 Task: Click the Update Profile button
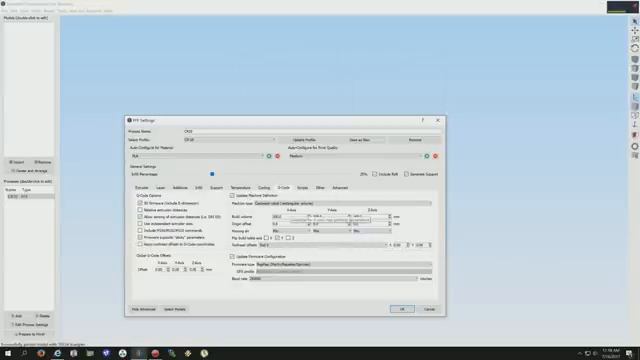point(304,140)
